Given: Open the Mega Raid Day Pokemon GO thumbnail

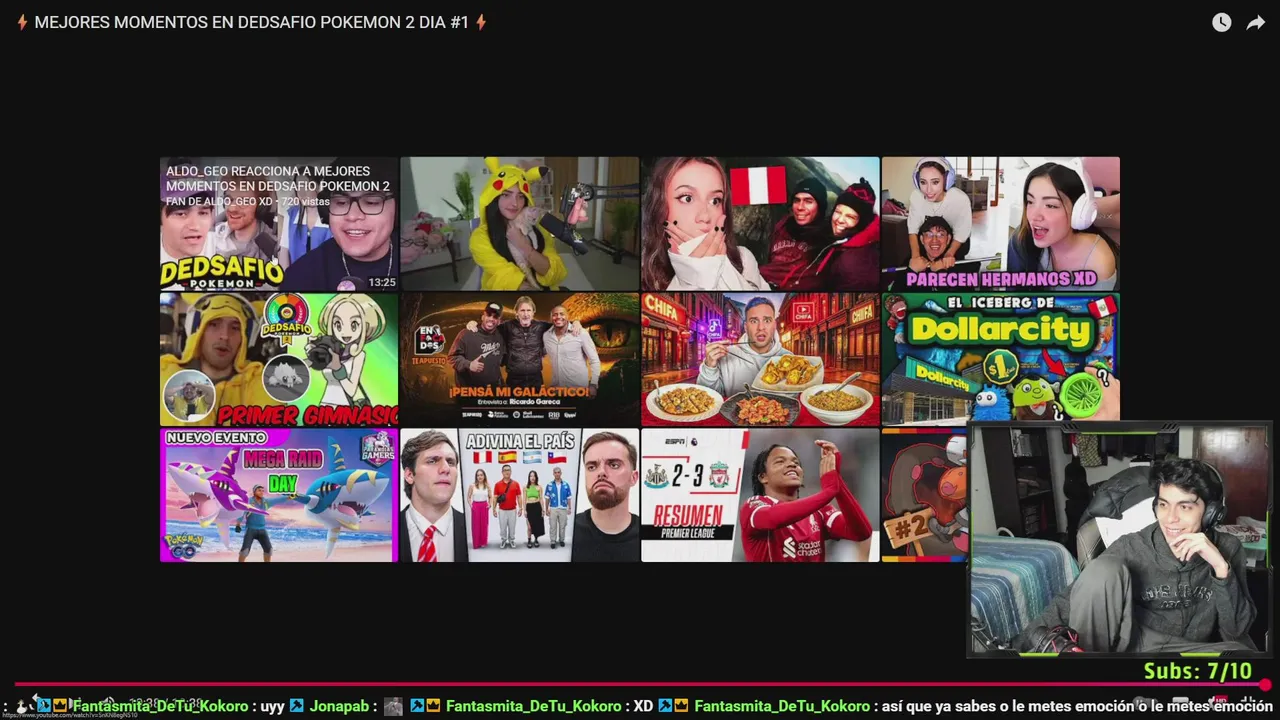Looking at the screenshot, I should 279,495.
